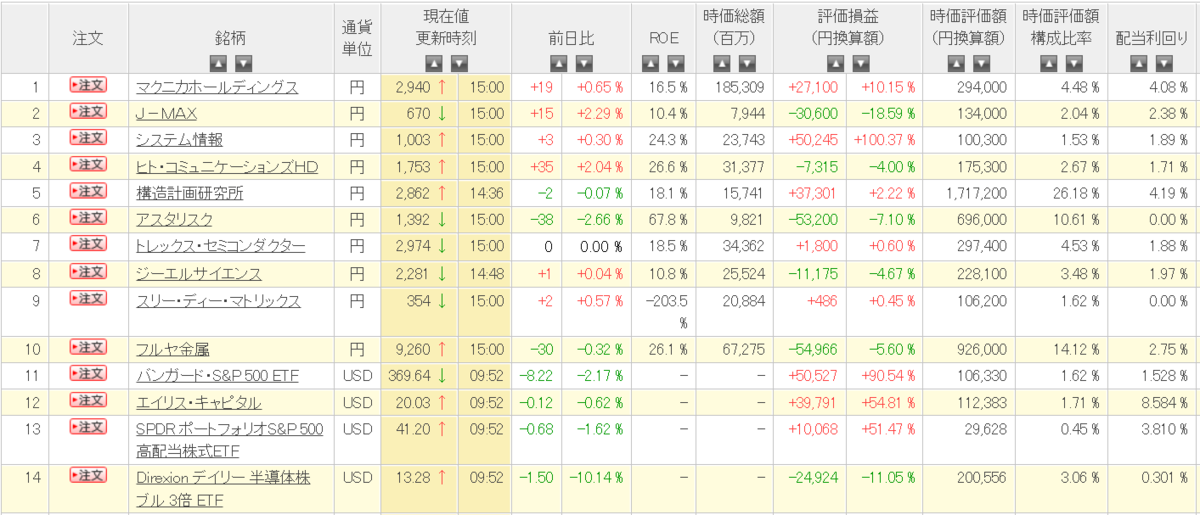Sort 銘柄 column ascending with up arrow
This screenshot has height=515, width=1200.
tap(217, 64)
